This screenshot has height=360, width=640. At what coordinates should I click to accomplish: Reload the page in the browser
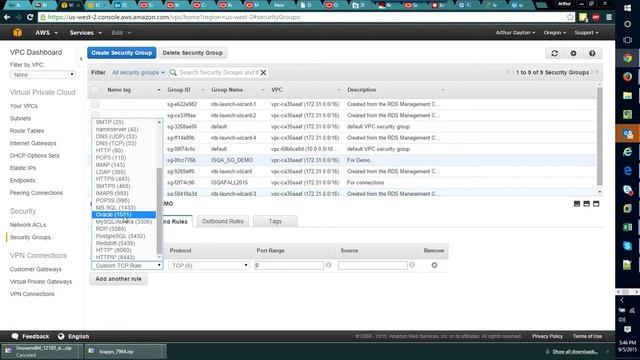pyautogui.click(x=30, y=17)
